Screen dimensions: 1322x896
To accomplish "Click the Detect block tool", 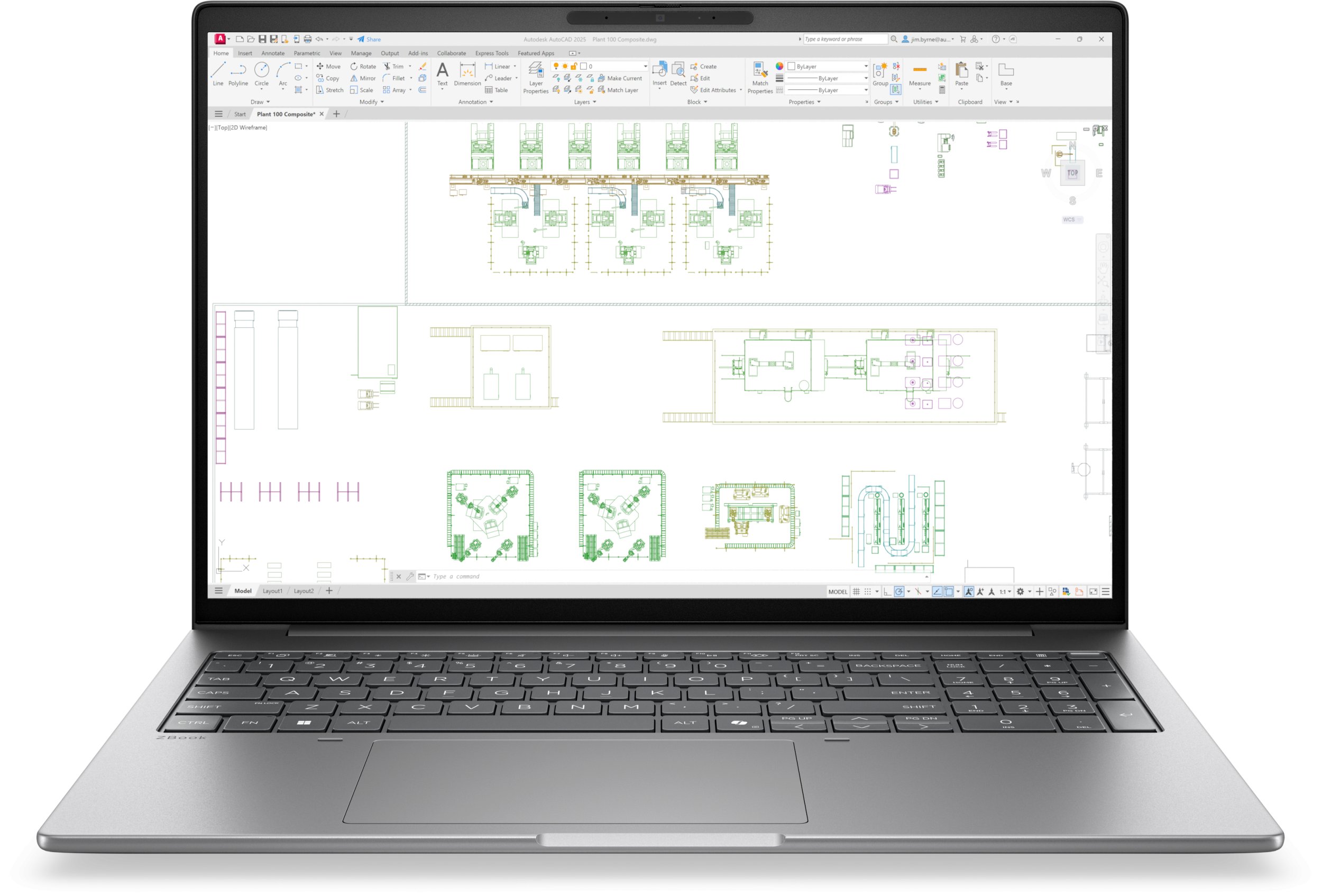I will (678, 74).
